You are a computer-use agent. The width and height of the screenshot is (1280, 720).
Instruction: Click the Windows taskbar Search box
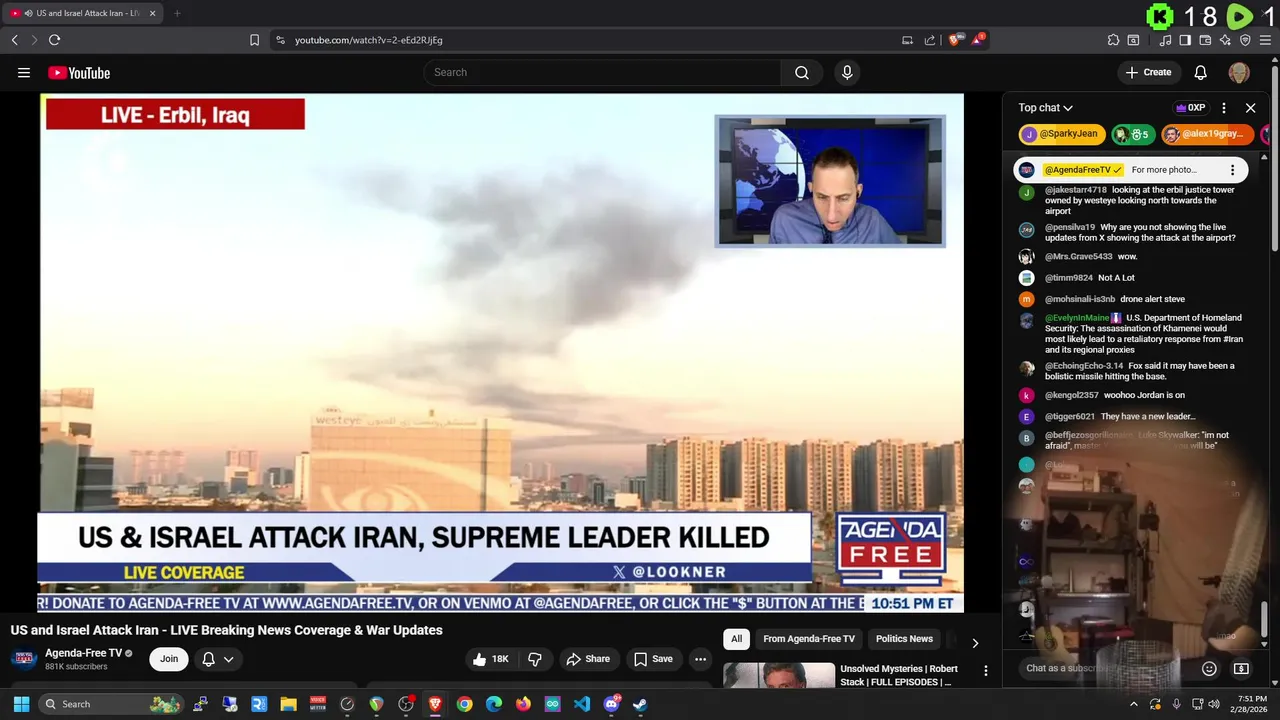coord(112,704)
